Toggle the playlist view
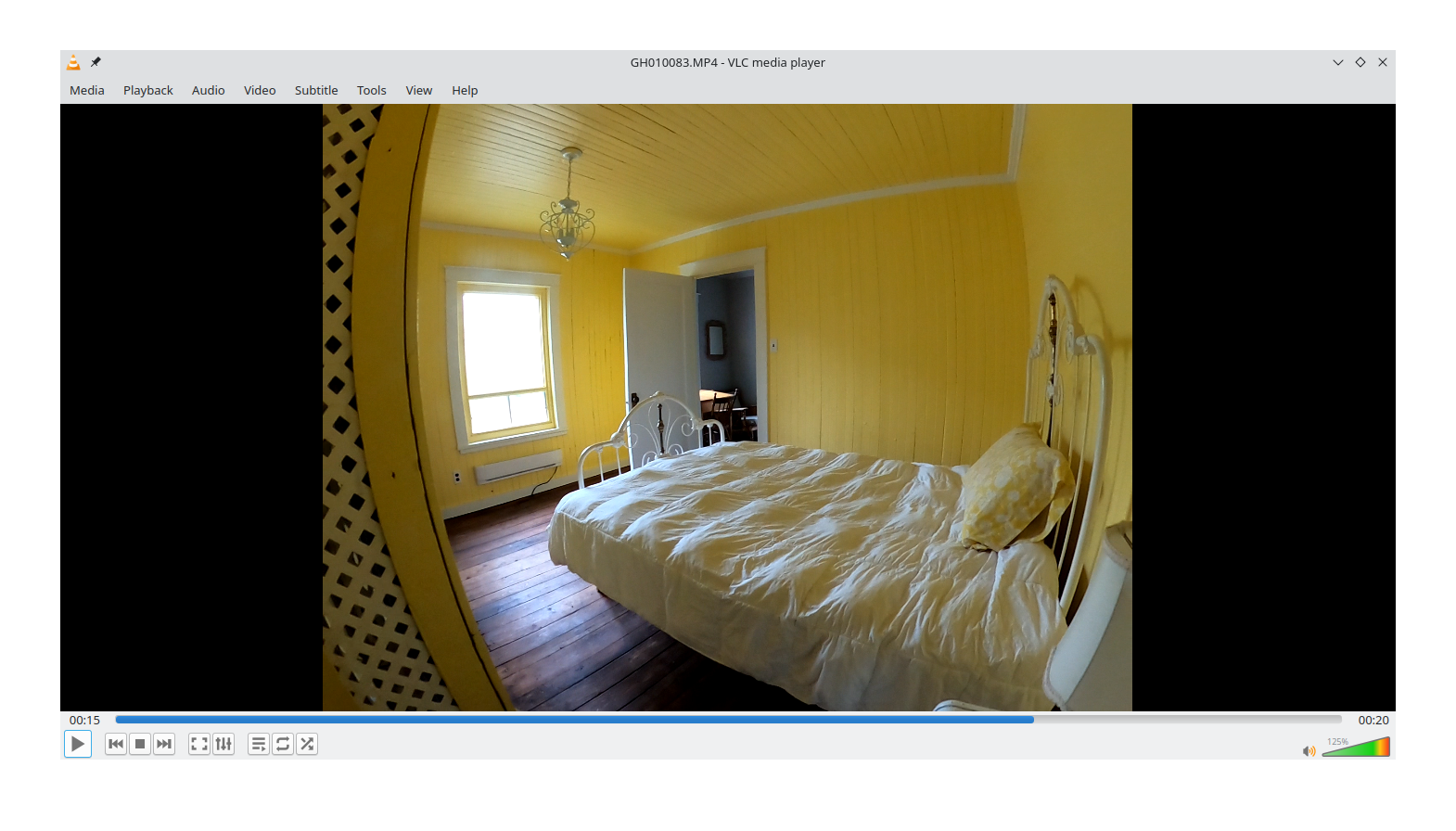This screenshot has width=1456, height=831. (x=259, y=744)
